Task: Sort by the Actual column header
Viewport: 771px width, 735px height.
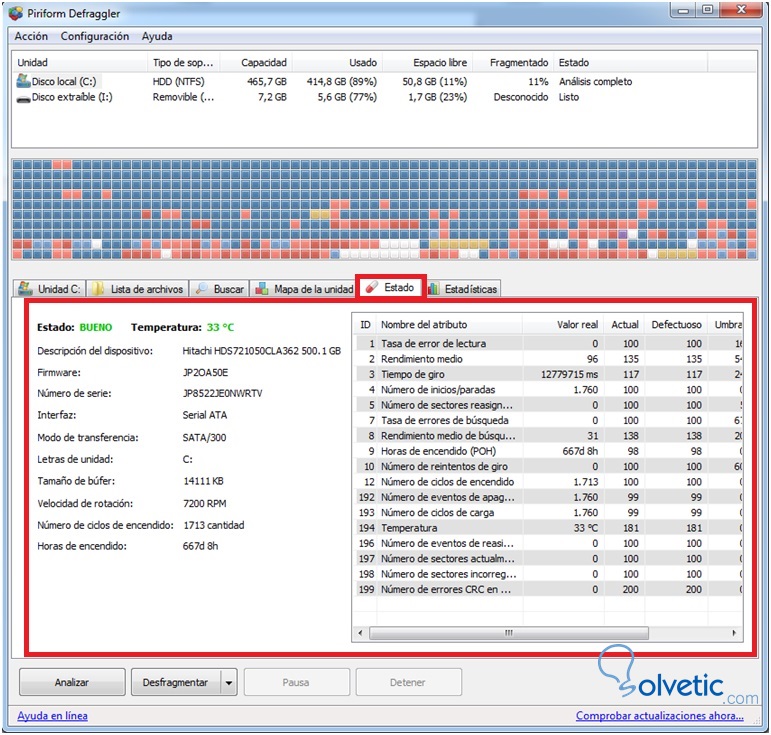Action: tap(624, 324)
